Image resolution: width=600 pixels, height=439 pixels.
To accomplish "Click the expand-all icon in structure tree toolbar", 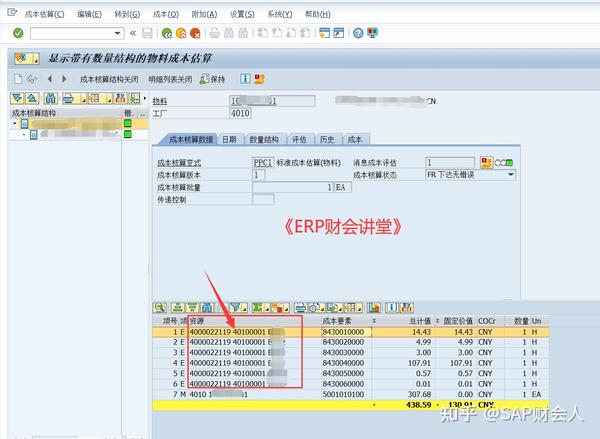I will (17, 98).
